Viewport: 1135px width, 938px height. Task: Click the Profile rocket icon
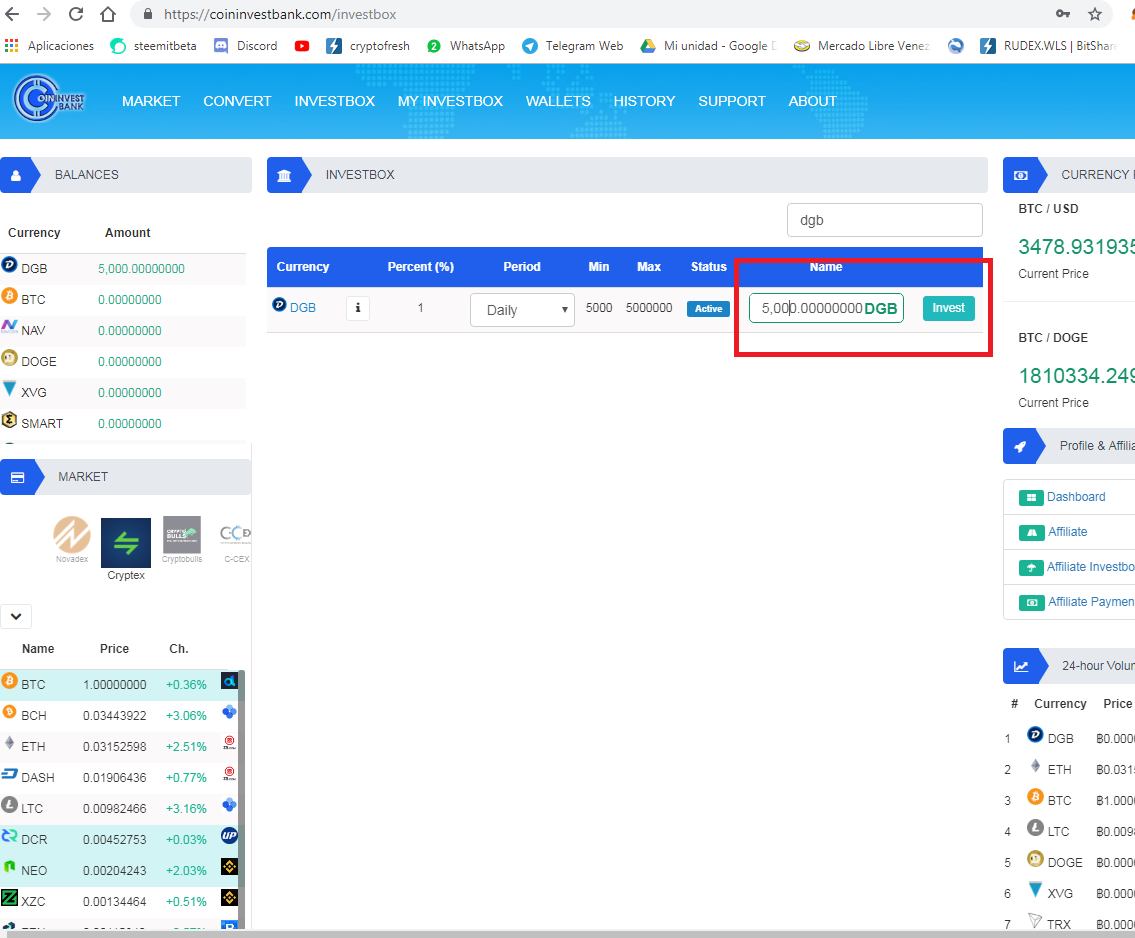(x=1021, y=447)
